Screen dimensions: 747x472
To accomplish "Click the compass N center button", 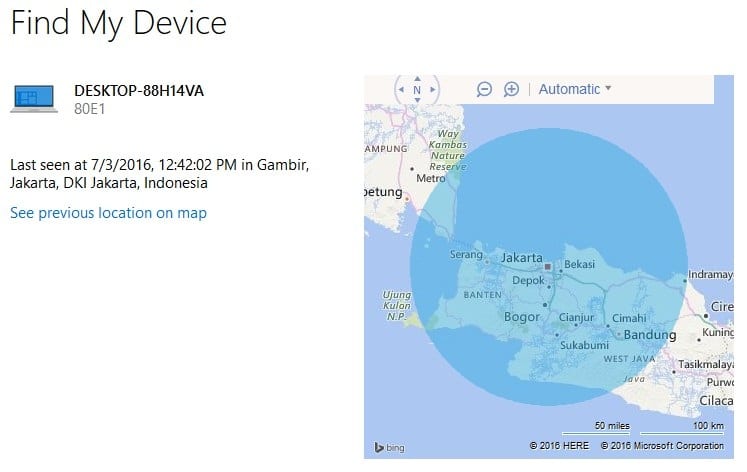I will (417, 90).
